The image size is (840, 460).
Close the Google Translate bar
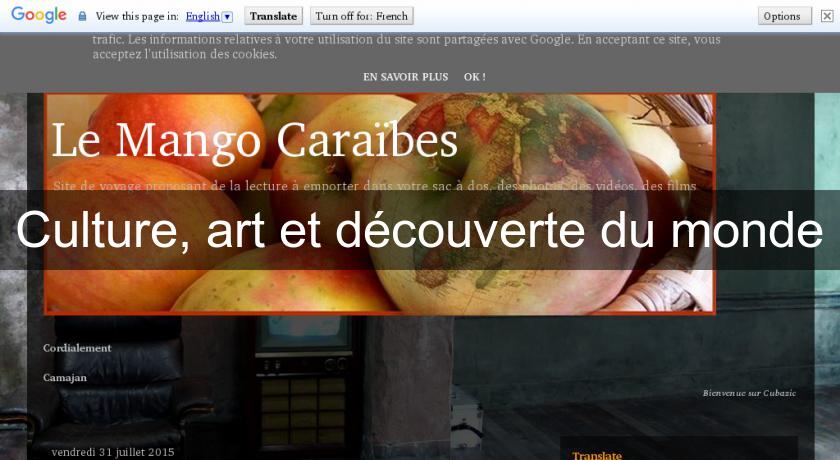point(826,16)
